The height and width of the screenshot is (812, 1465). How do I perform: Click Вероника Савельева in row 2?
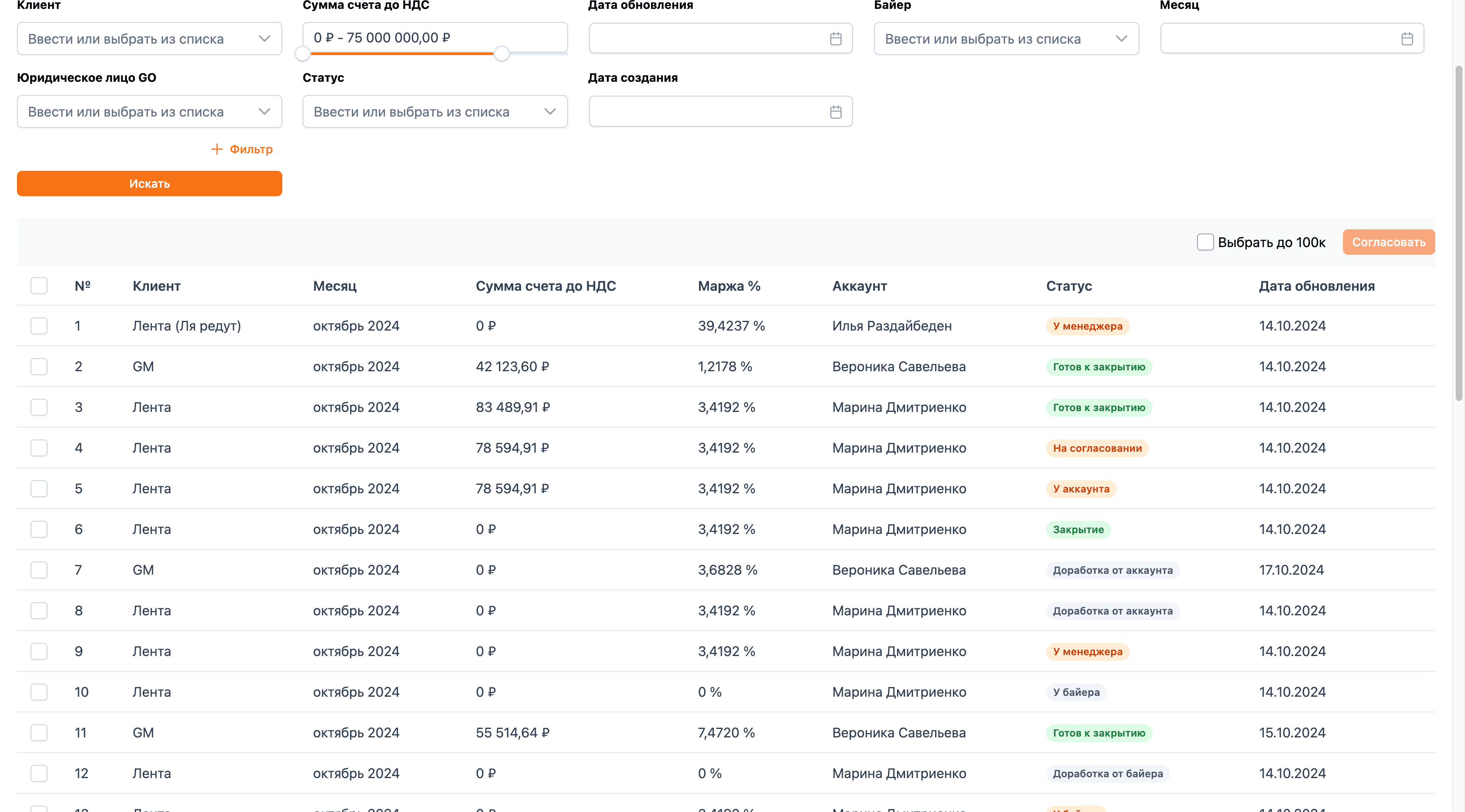(899, 367)
